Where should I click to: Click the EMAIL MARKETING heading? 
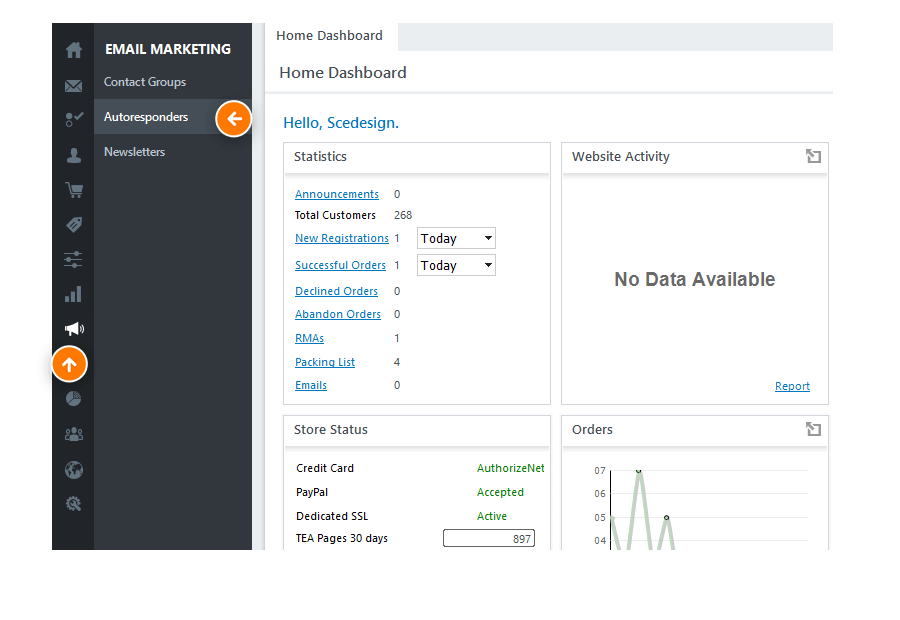click(168, 49)
